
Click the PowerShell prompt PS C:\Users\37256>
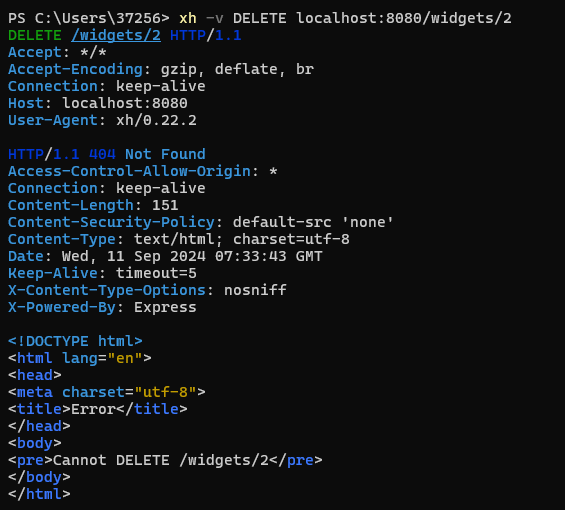pos(89,18)
